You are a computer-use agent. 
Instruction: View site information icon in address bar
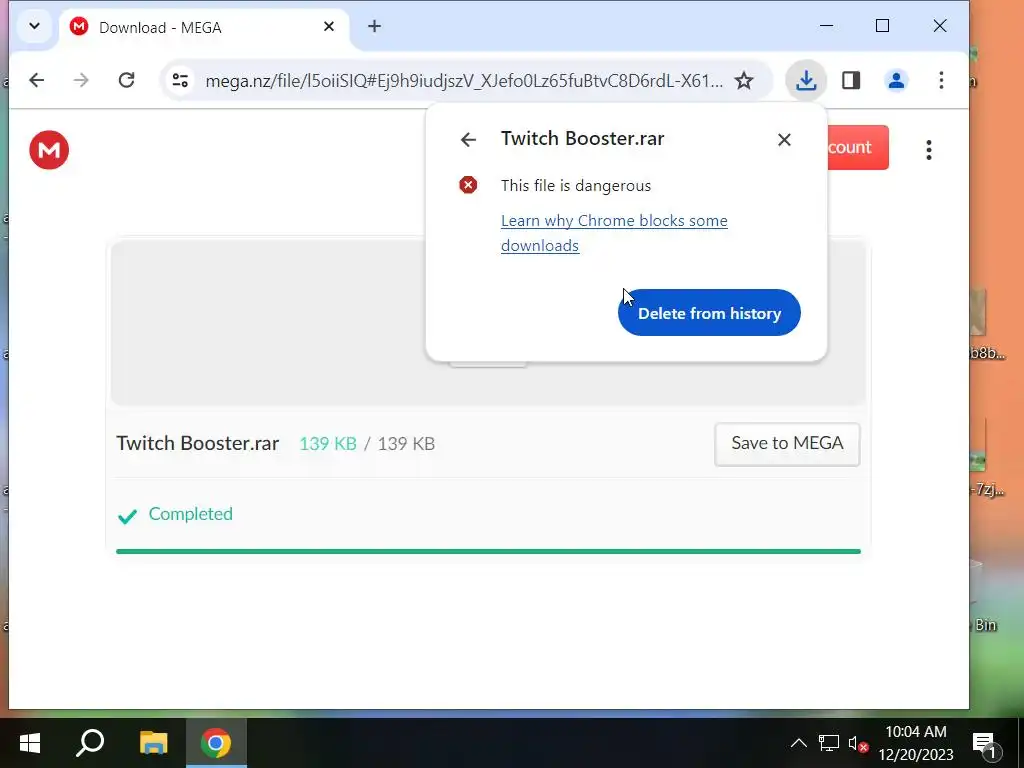click(x=180, y=81)
